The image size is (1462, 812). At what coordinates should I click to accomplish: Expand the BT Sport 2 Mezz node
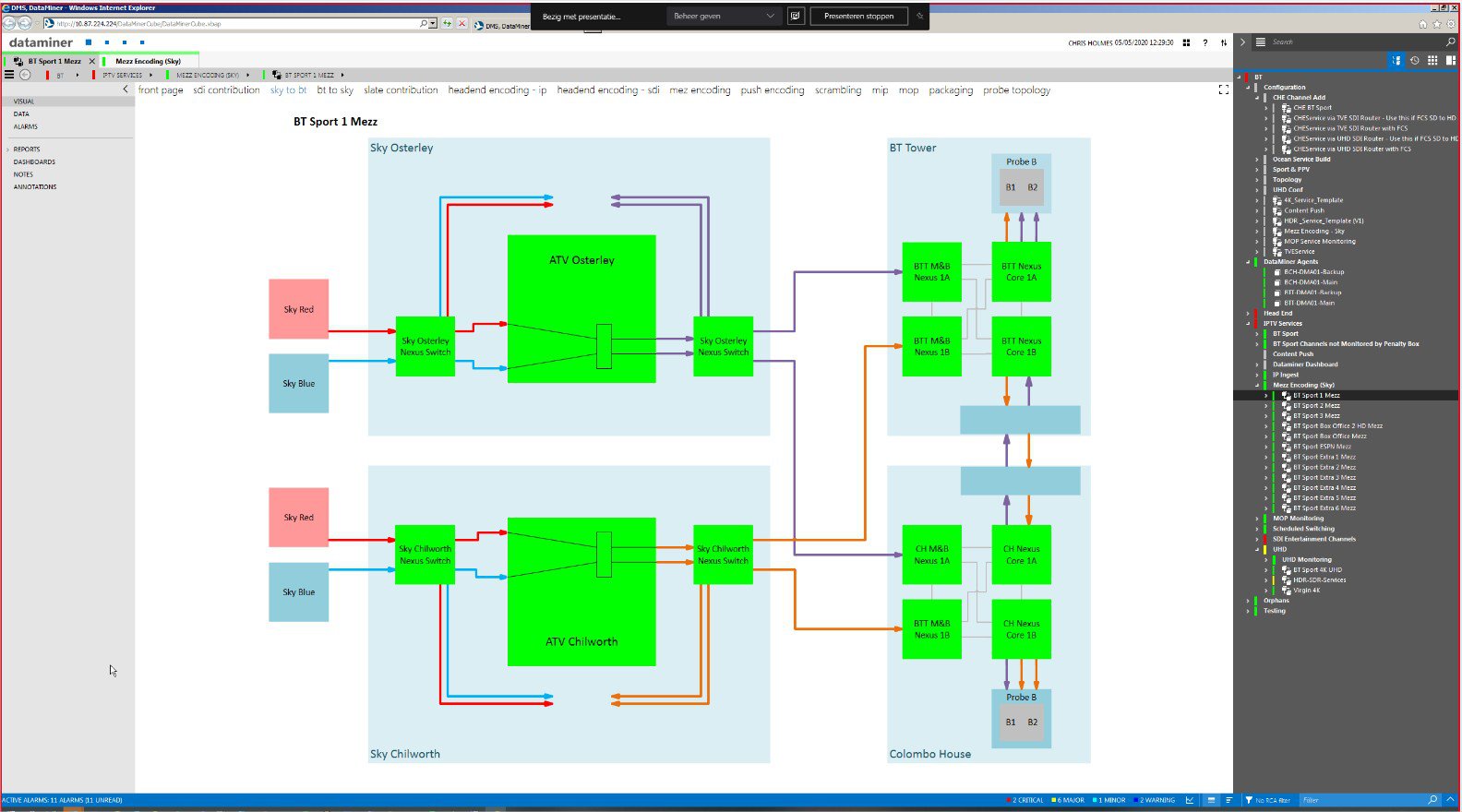[x=1266, y=406]
